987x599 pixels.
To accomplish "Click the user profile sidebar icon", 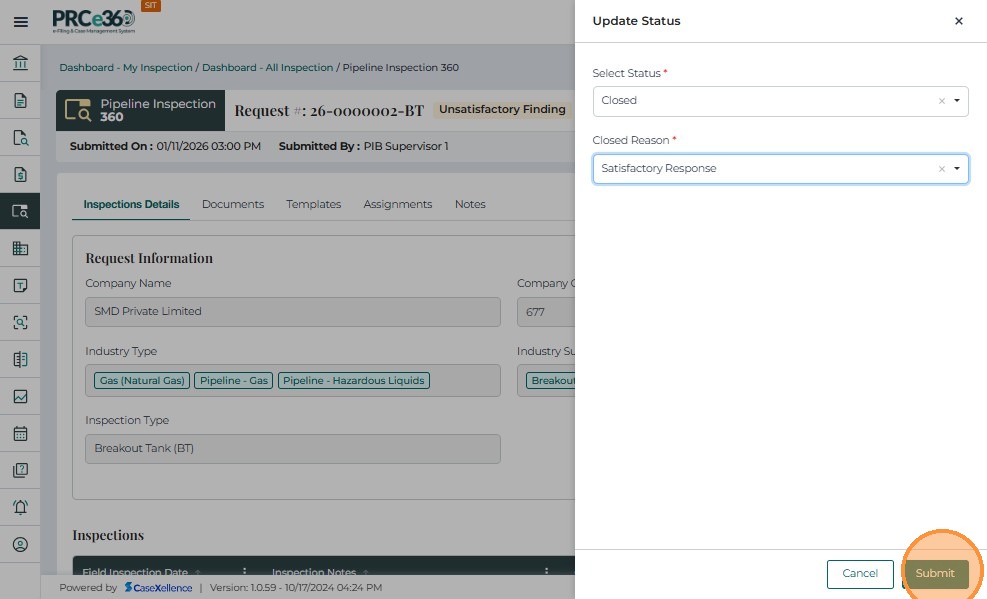I will pyautogui.click(x=20, y=545).
